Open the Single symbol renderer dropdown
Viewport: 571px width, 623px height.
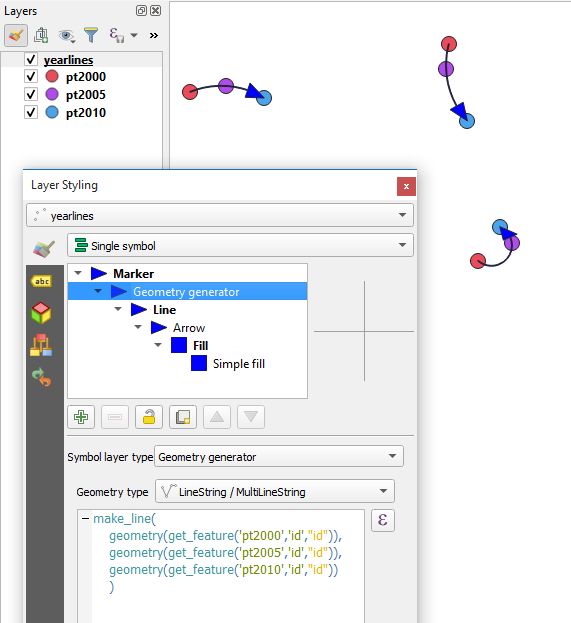240,245
